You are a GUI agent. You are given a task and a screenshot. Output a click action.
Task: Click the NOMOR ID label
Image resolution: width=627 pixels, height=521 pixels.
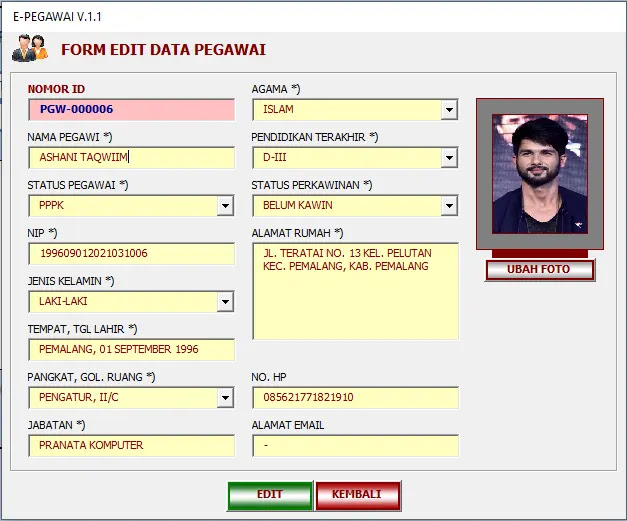point(56,89)
